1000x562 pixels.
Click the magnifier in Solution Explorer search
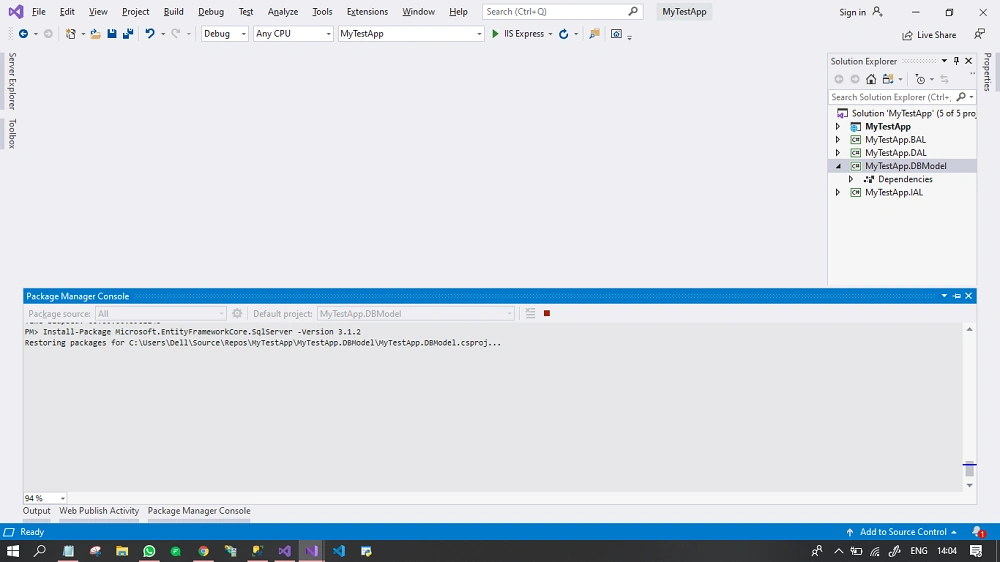(961, 97)
